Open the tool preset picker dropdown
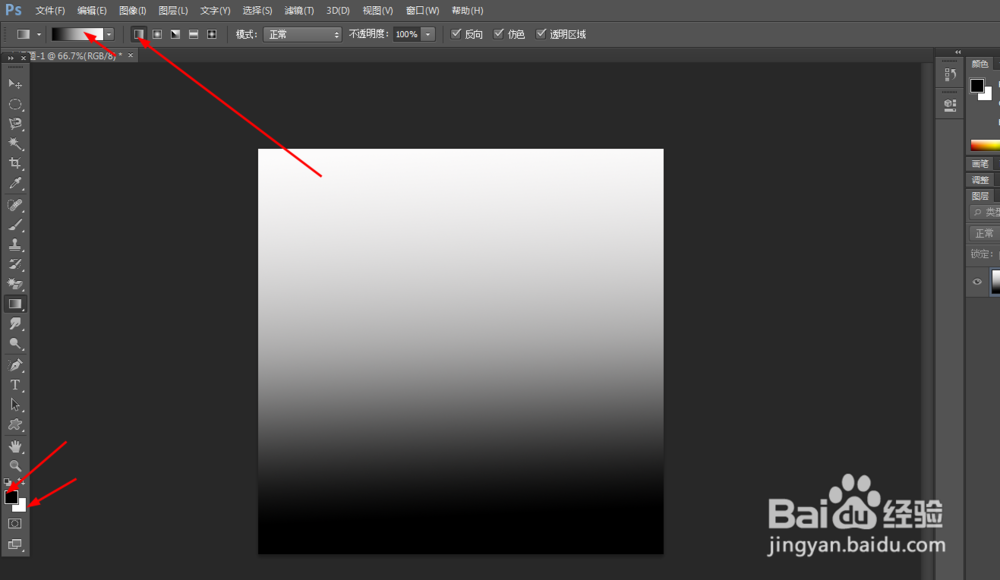The image size is (1000, 580). coord(39,34)
